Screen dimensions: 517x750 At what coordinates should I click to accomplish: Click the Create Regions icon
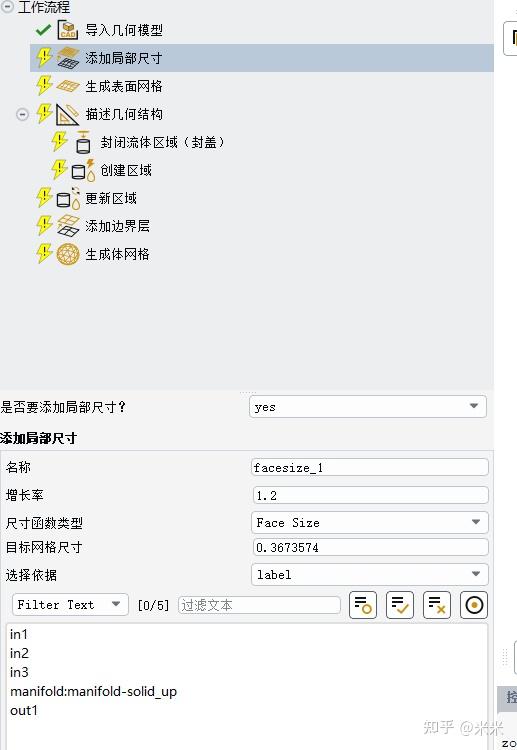[x=83, y=170]
